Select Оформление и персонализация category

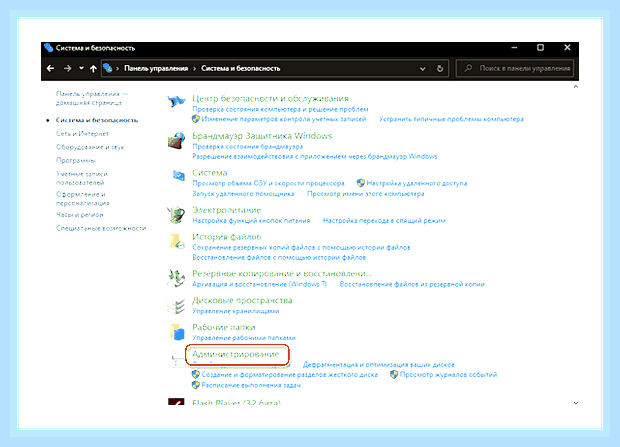point(82,199)
